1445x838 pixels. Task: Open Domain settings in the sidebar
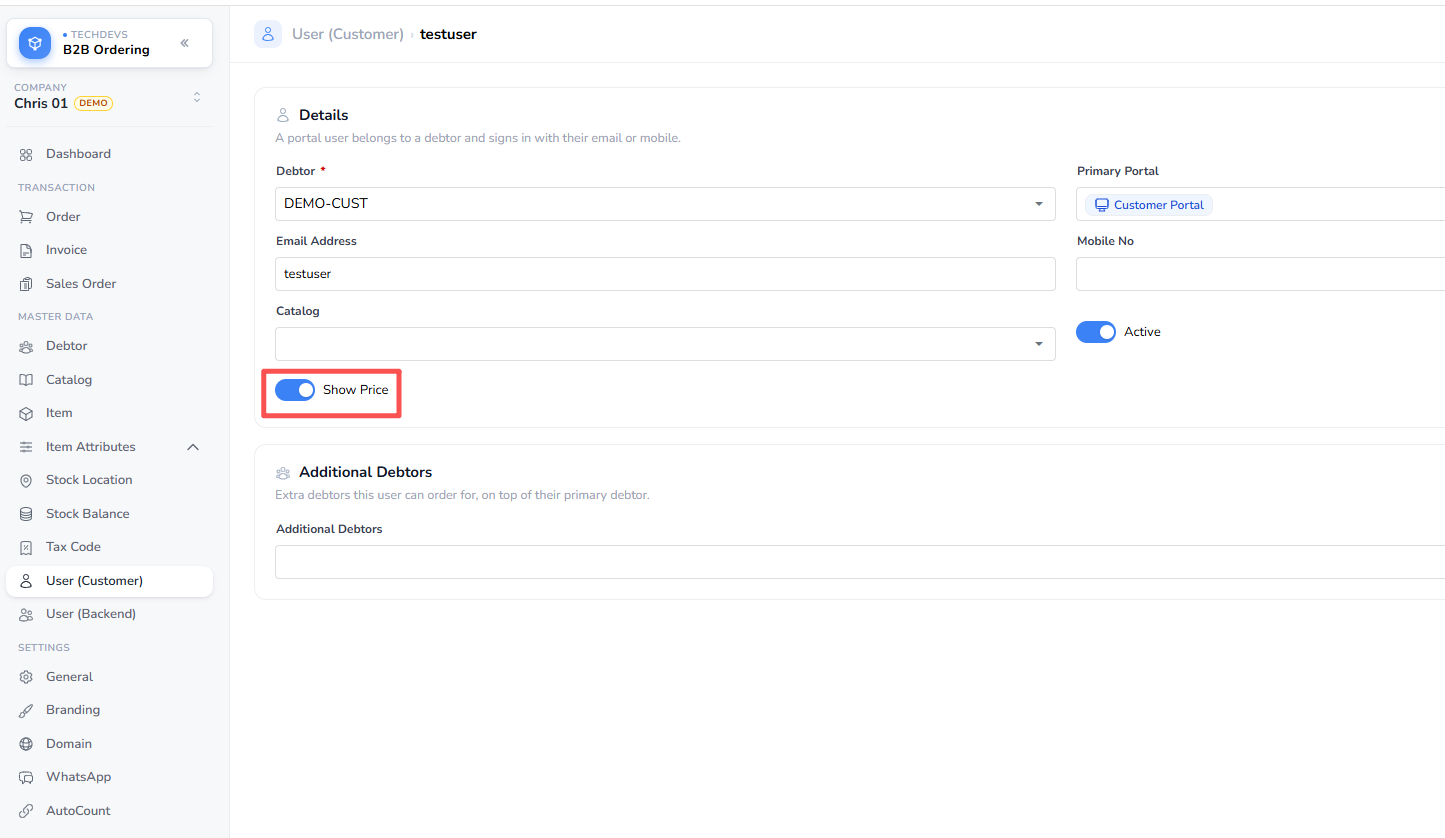pyautogui.click(x=109, y=744)
